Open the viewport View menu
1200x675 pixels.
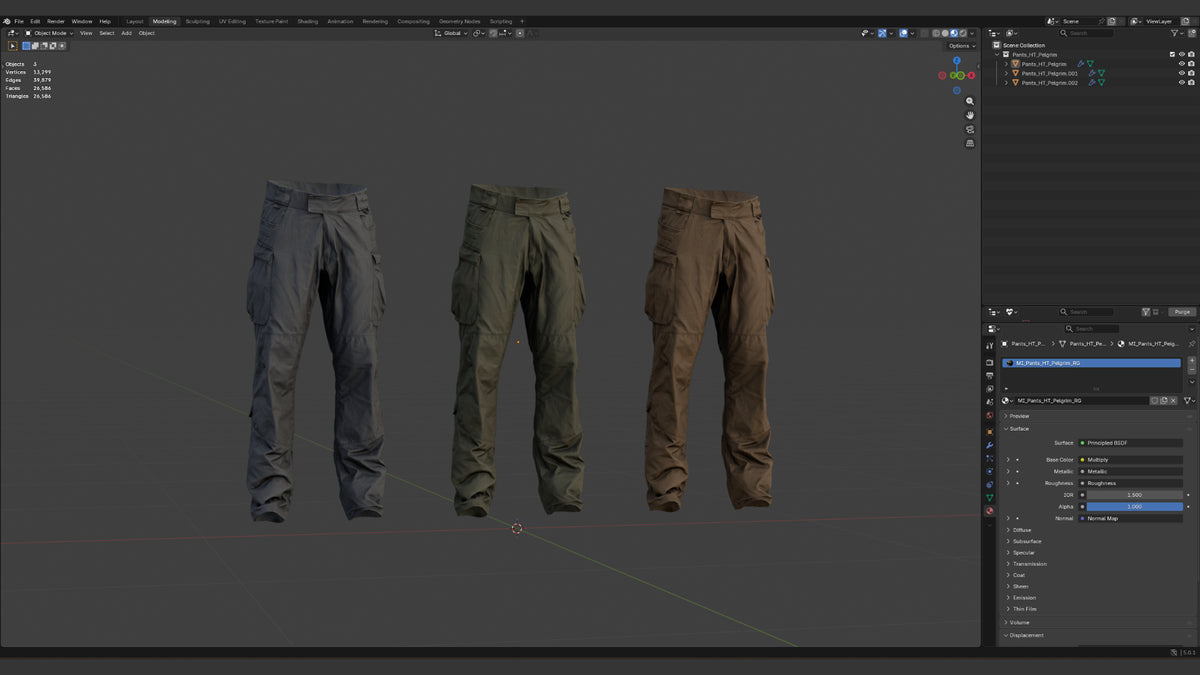click(86, 33)
